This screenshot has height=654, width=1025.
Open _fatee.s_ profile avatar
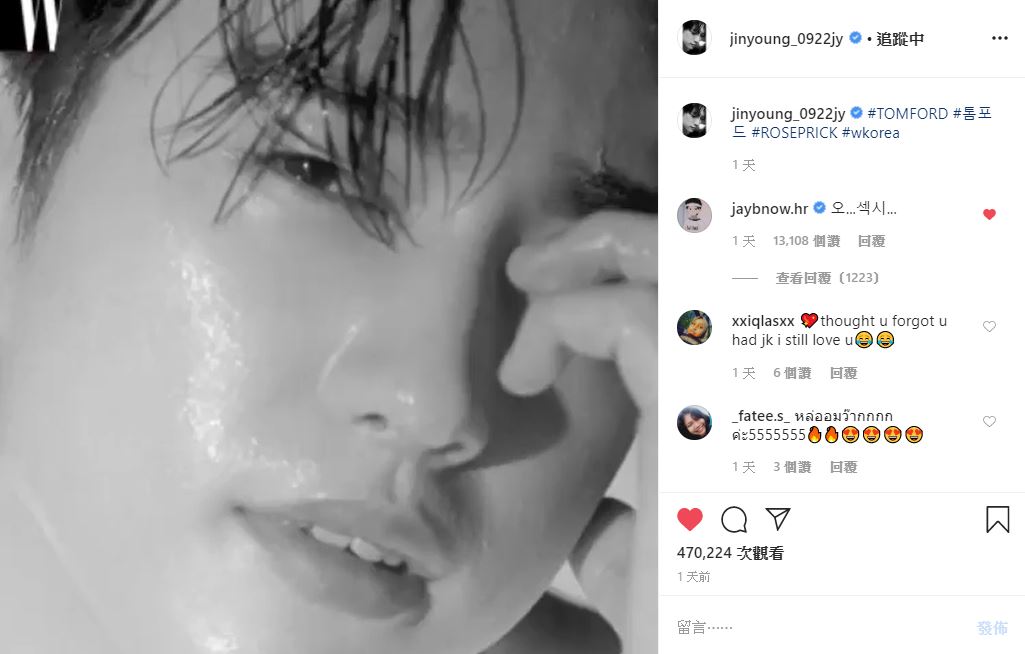694,423
